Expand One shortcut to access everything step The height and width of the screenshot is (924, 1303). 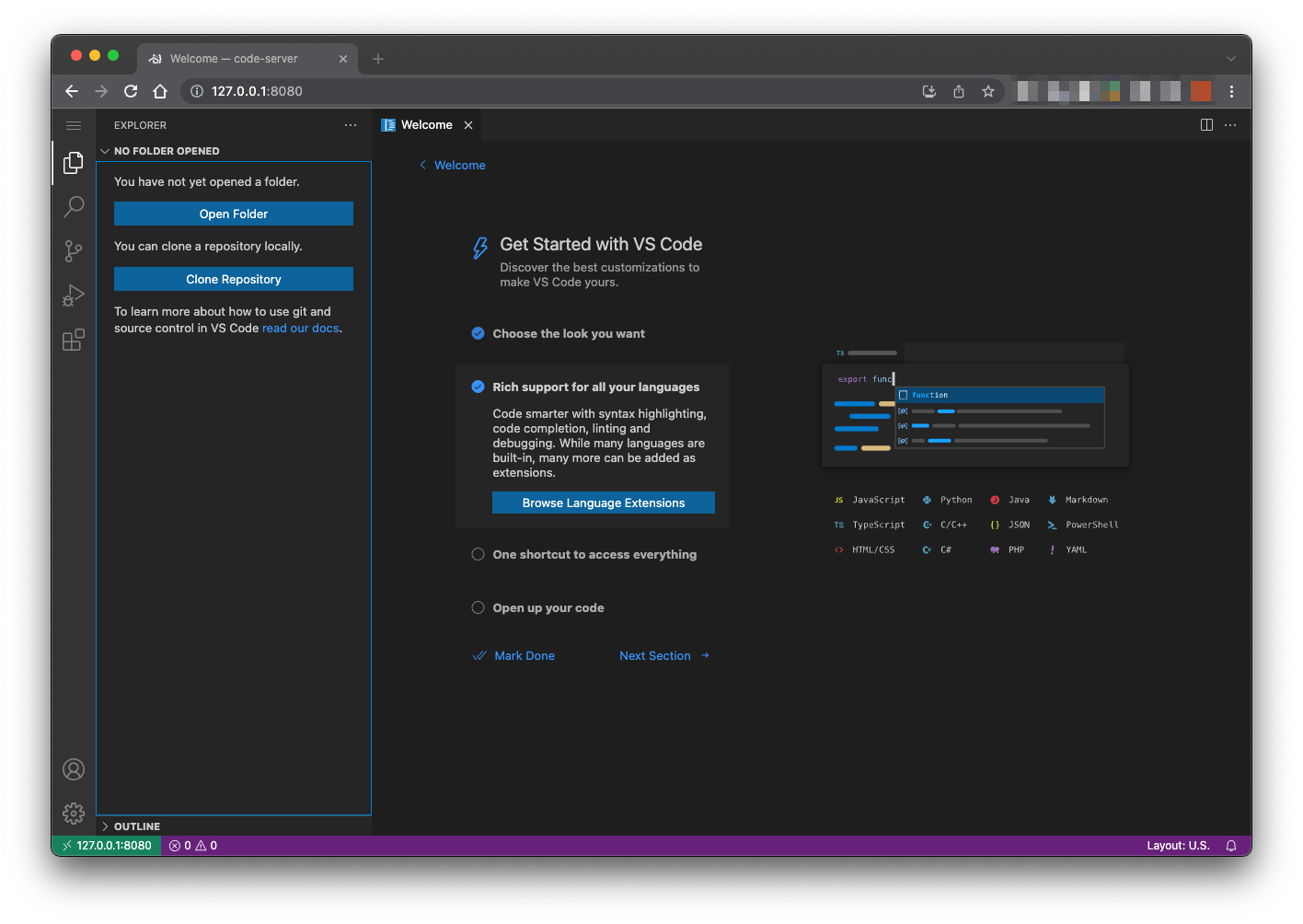click(594, 555)
